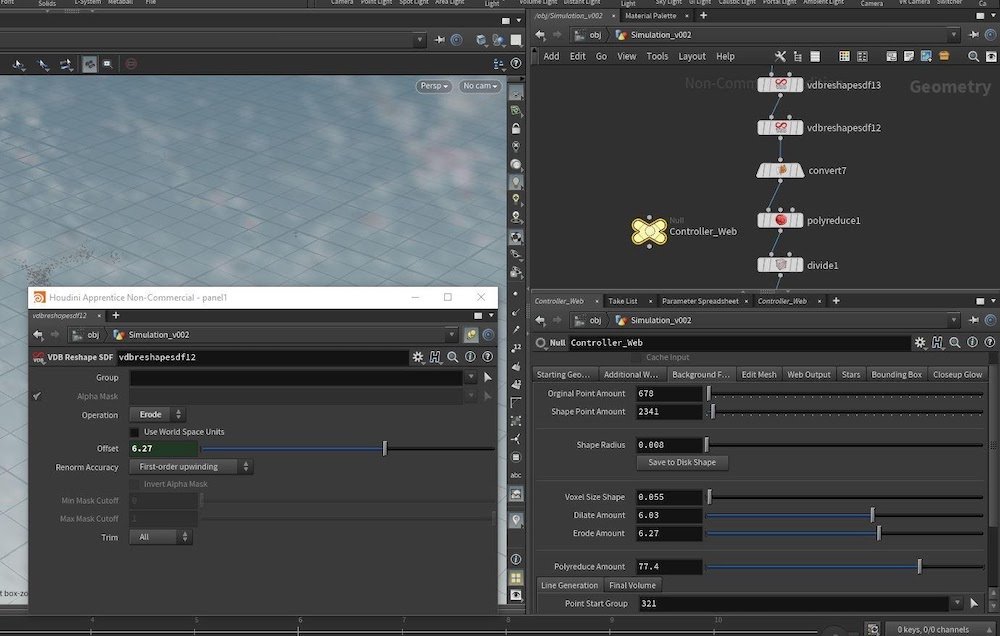The width and height of the screenshot is (1000, 636).
Task: Toggle the Alpha Mask parameter checkmark
Action: [x=37, y=396]
